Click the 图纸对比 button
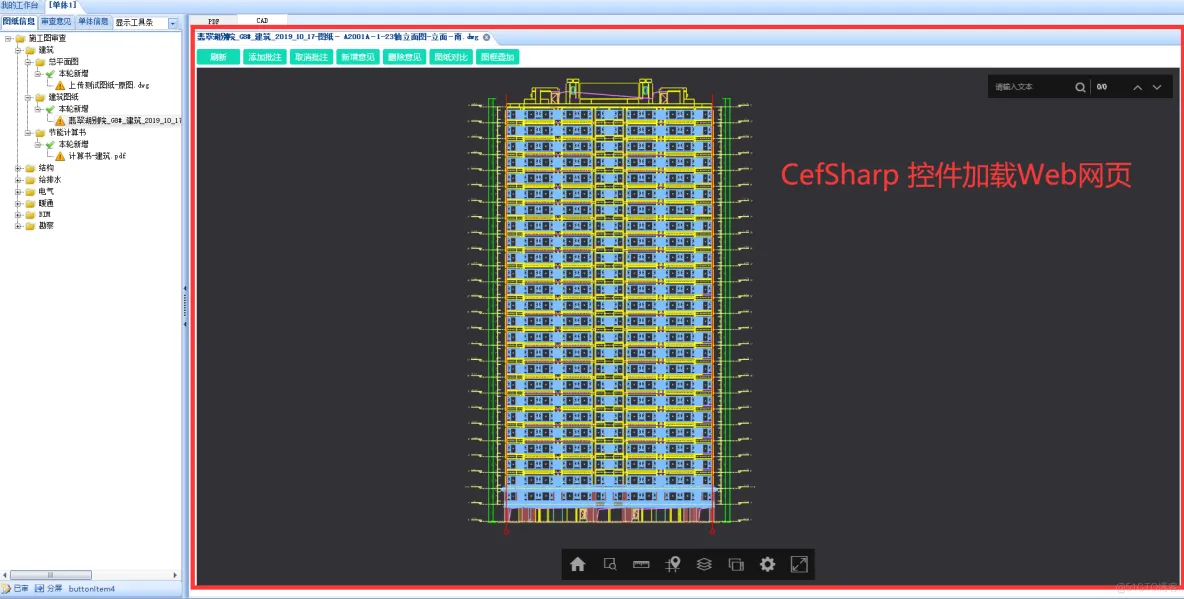 [451, 57]
